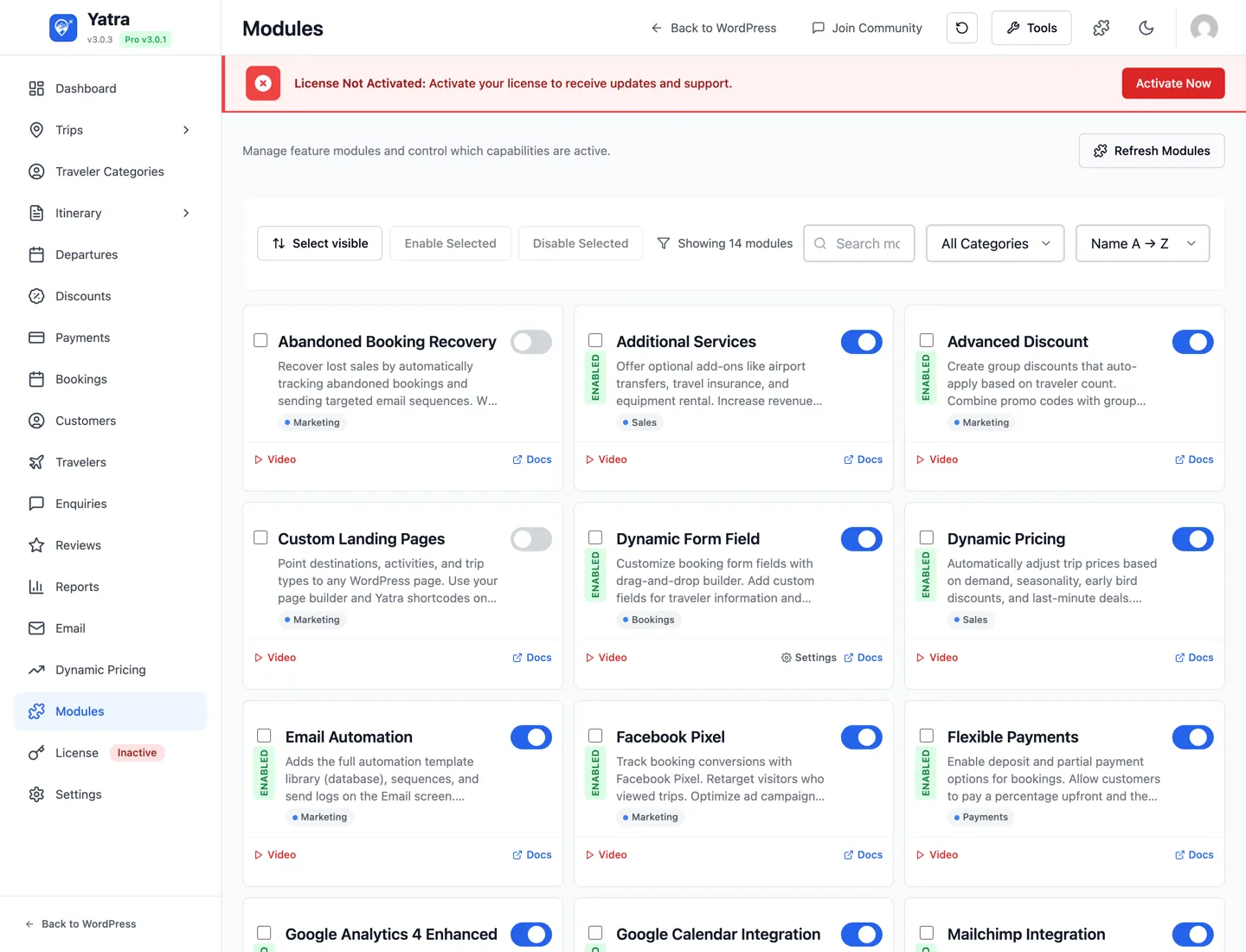Screen dimensions: 1246x952
Task: Open the All Categories dropdown
Action: coord(995,243)
